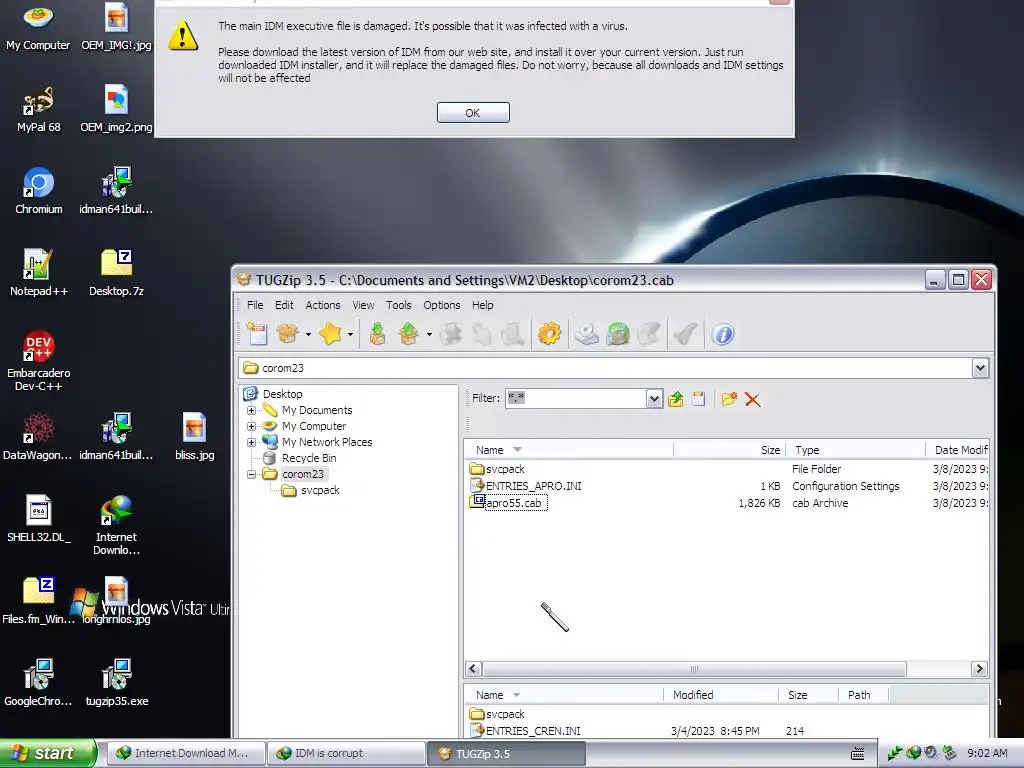Sort by the Type column header
1024x768 pixels.
coord(856,449)
